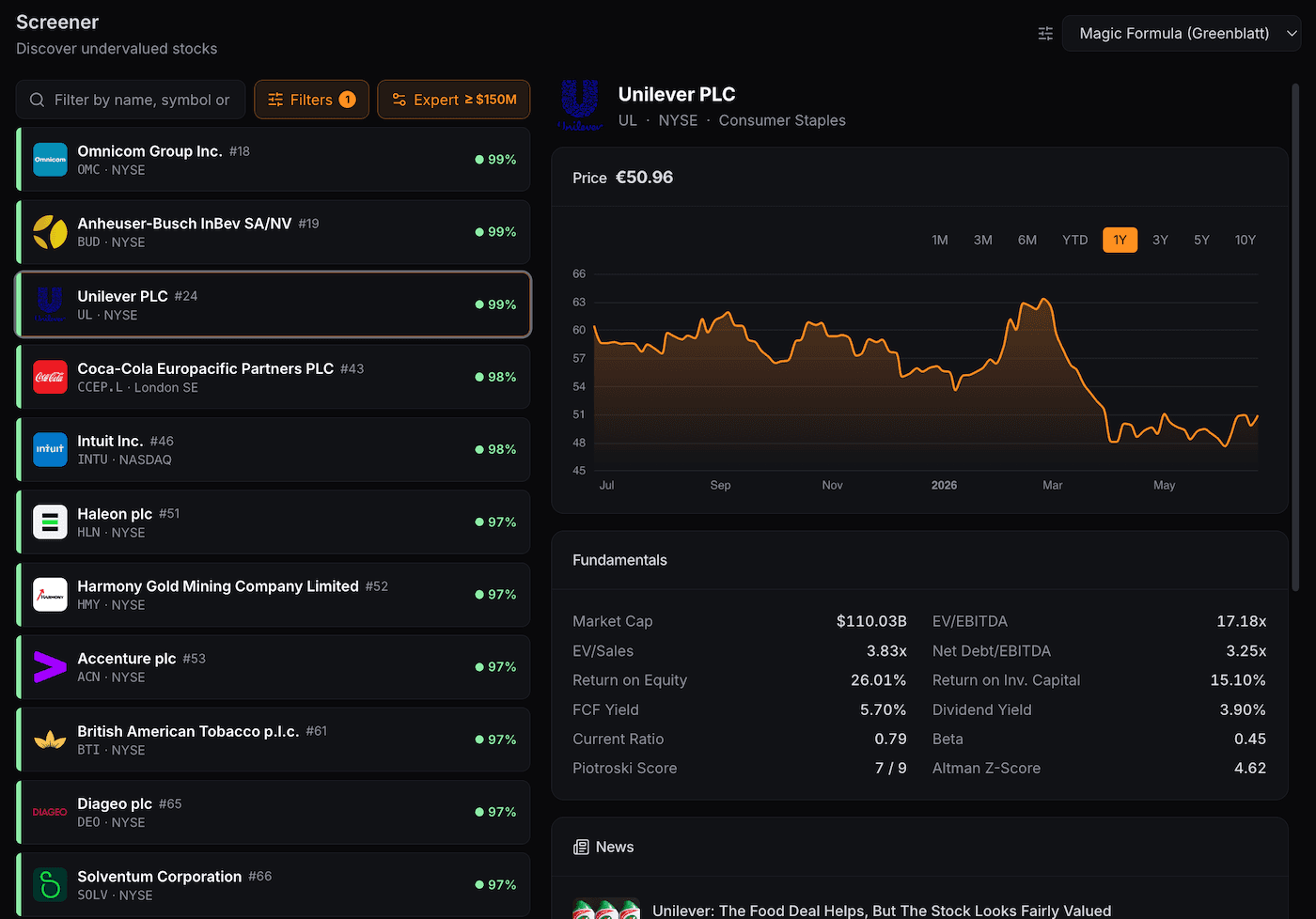Open the Intuit Inc. #46 row
The height and width of the screenshot is (919, 1316).
(x=274, y=449)
